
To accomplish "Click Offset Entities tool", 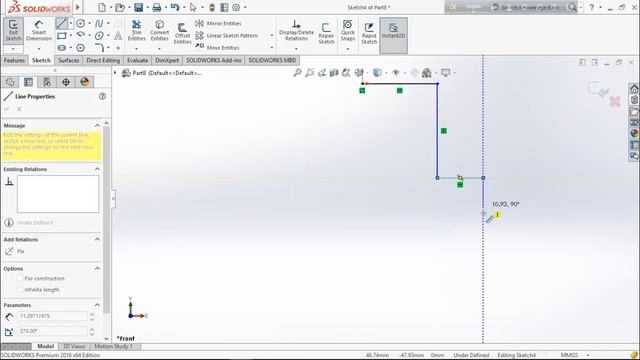I will (182, 33).
